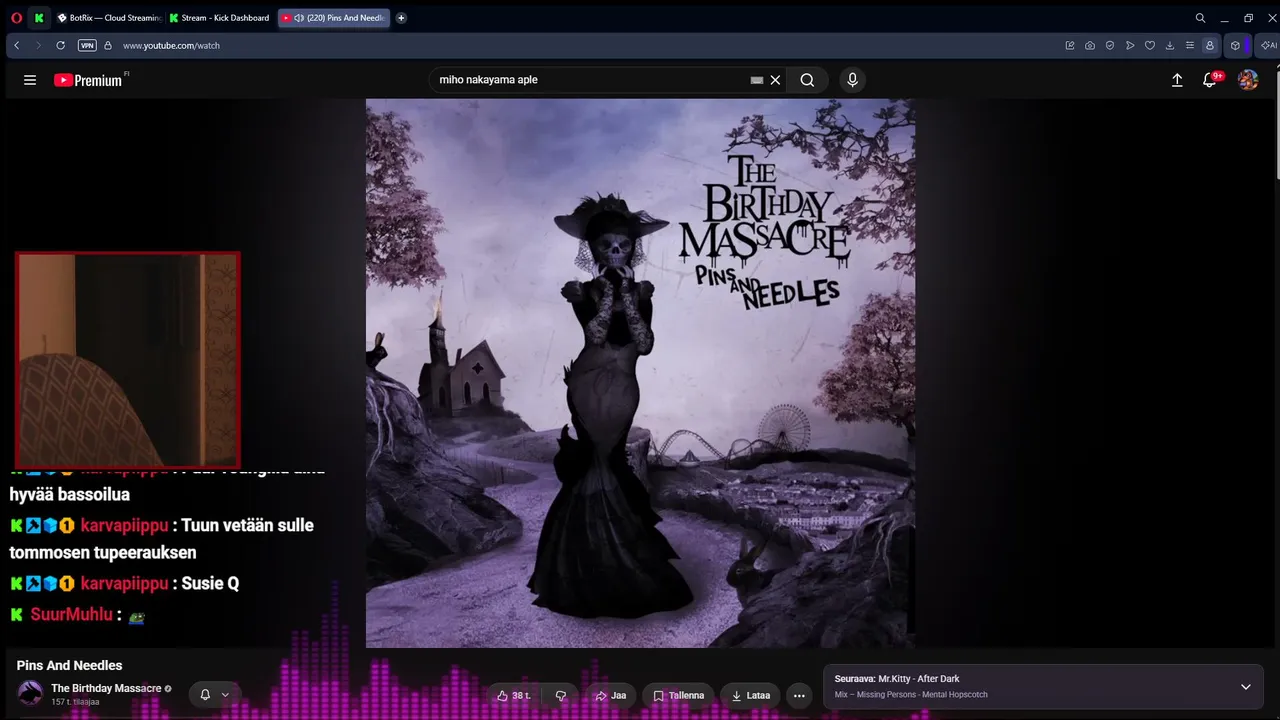Clear the YouTube search query
The width and height of the screenshot is (1280, 720).
pos(775,80)
